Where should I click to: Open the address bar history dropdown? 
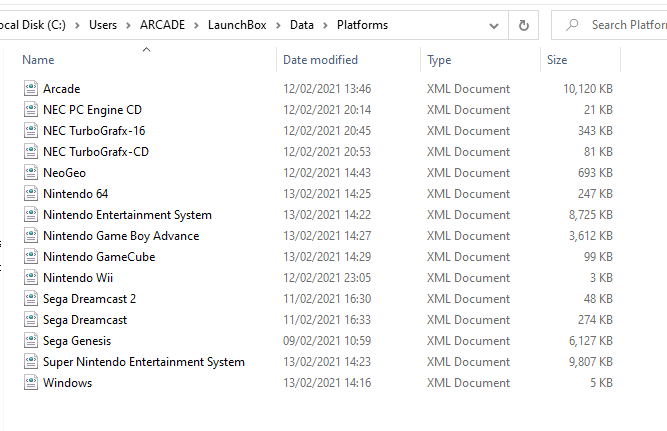pos(494,26)
